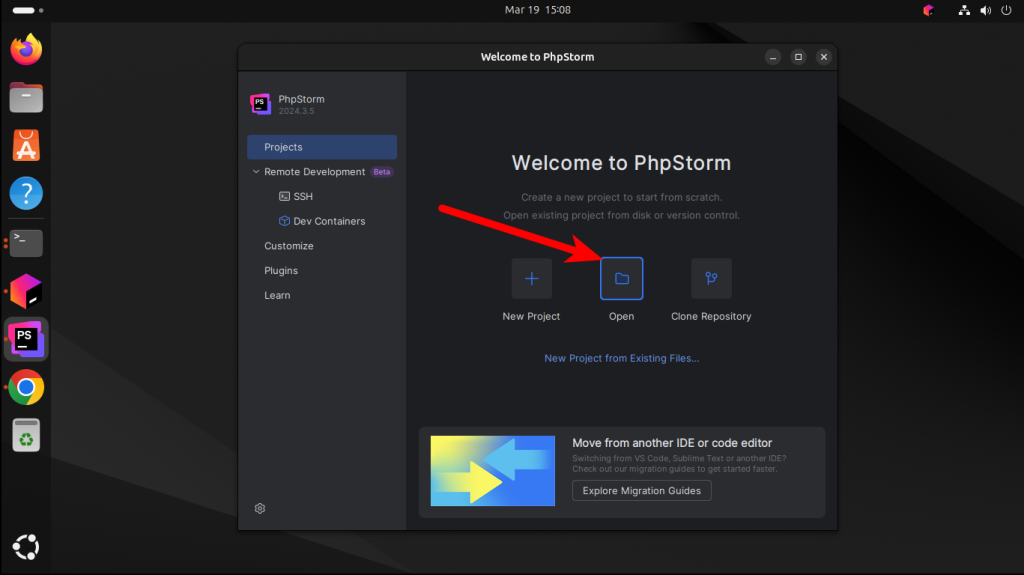The image size is (1024, 575).
Task: Open Google Chrome from the dock
Action: click(x=26, y=387)
